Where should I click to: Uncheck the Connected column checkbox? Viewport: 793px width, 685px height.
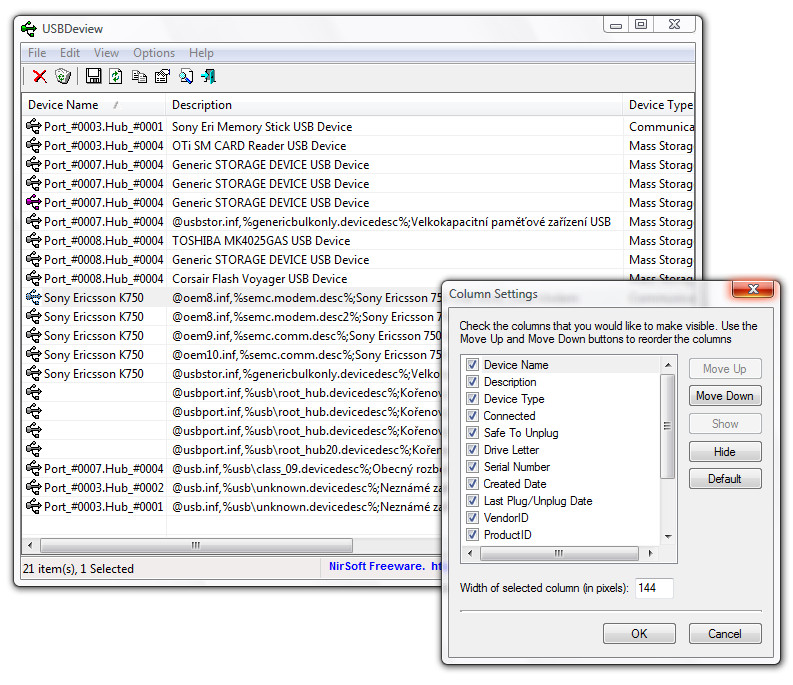472,415
